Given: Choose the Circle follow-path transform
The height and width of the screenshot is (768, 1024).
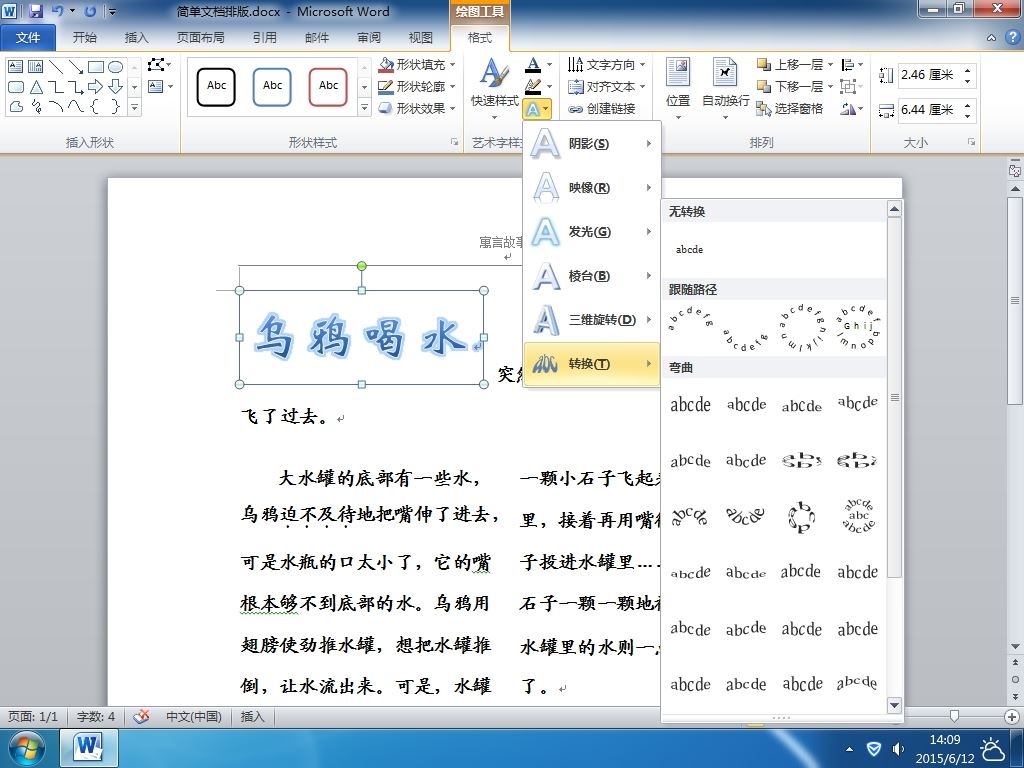Looking at the screenshot, I should point(802,327).
